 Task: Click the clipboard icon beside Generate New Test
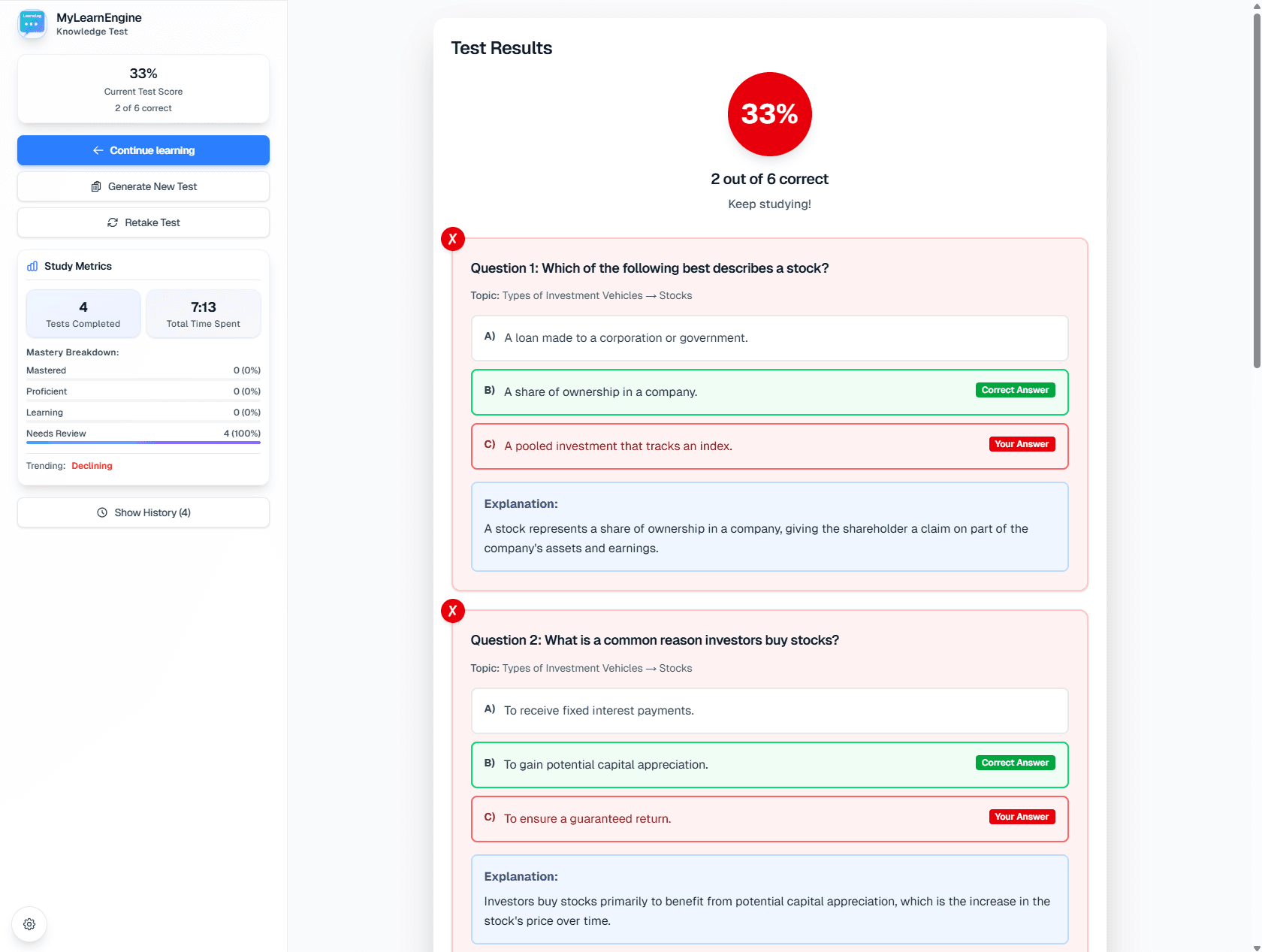(x=96, y=186)
